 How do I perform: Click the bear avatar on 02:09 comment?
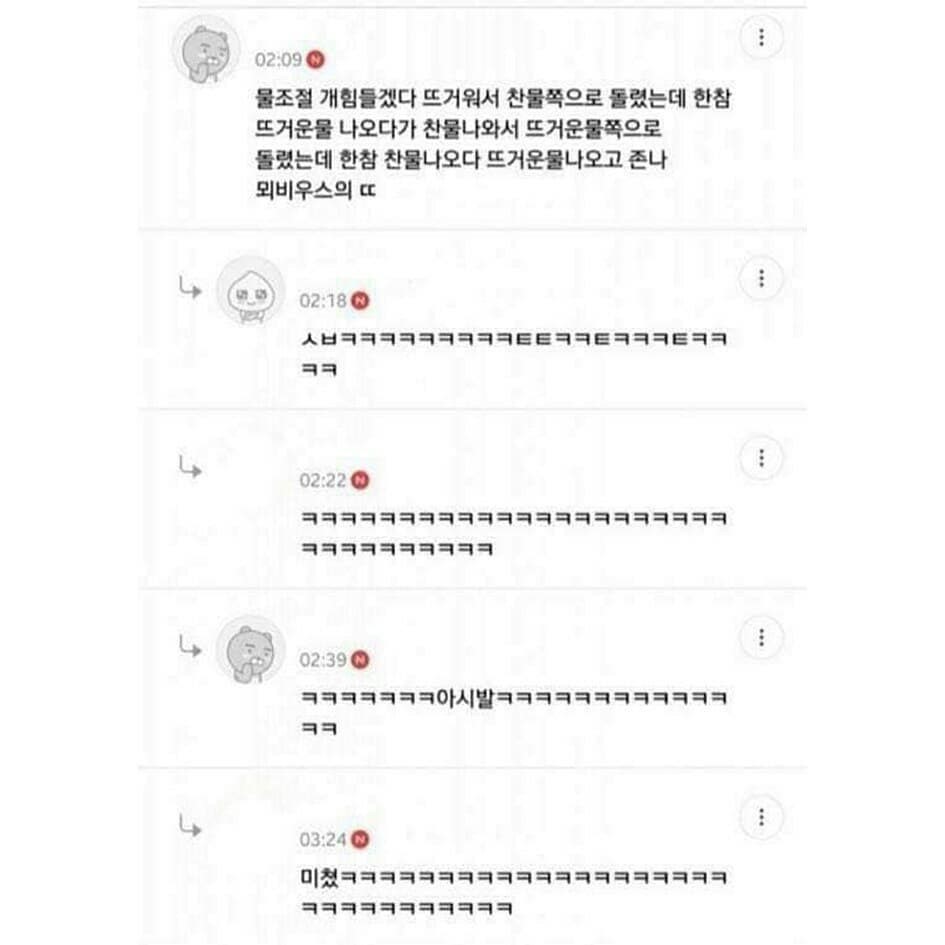(x=207, y=51)
